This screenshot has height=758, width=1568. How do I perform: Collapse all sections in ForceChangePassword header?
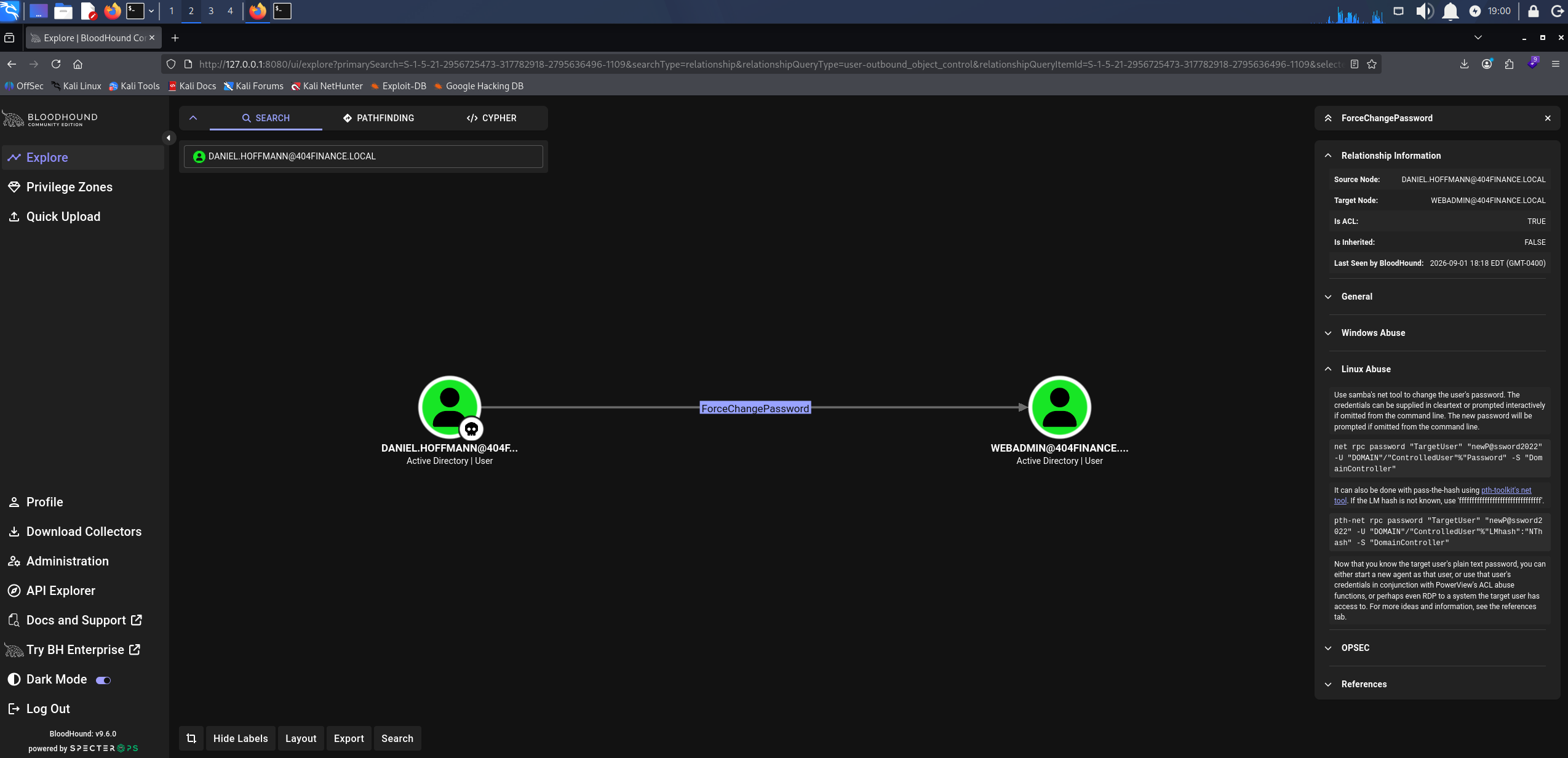1328,118
